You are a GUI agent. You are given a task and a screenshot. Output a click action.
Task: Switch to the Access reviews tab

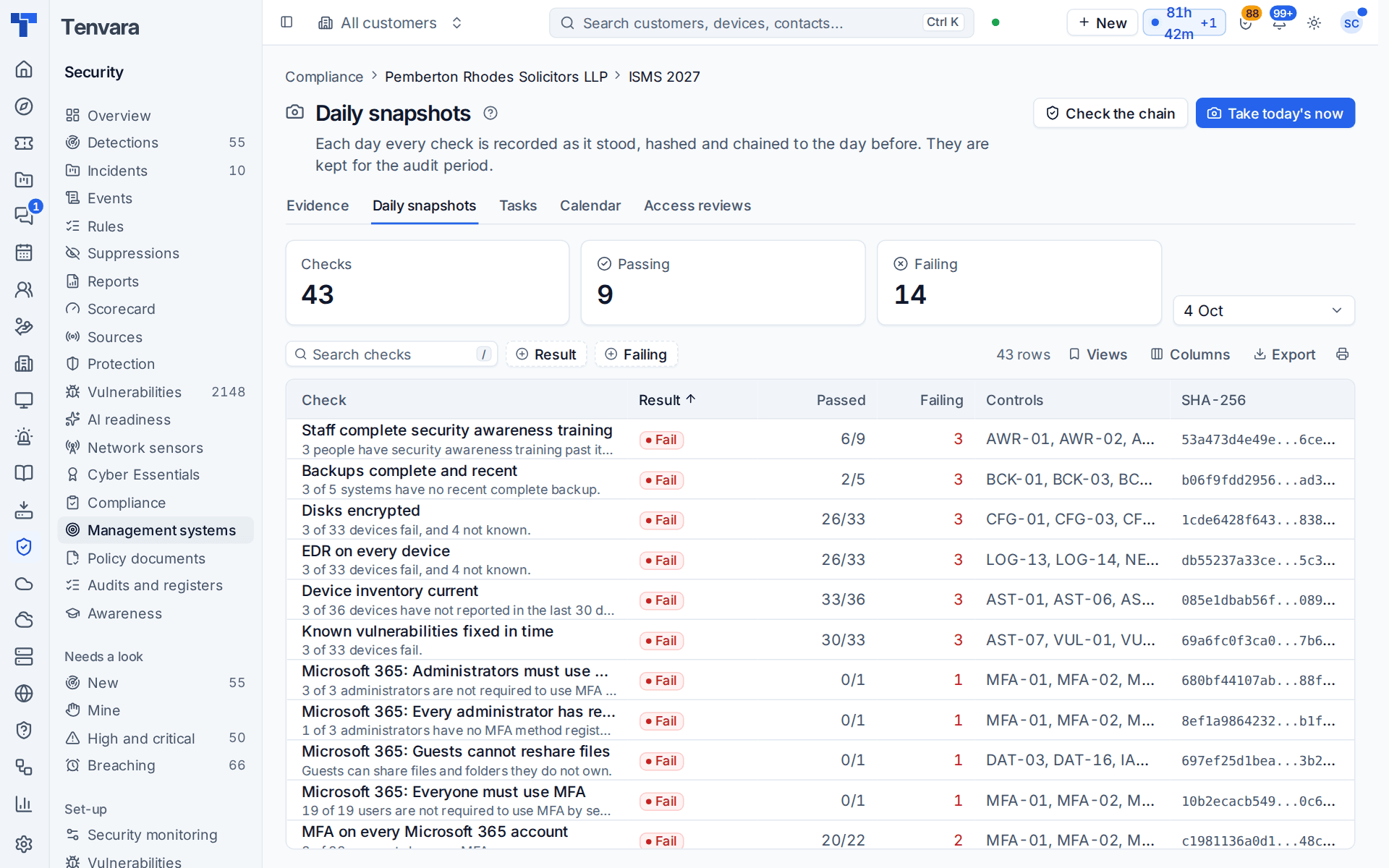click(x=697, y=205)
